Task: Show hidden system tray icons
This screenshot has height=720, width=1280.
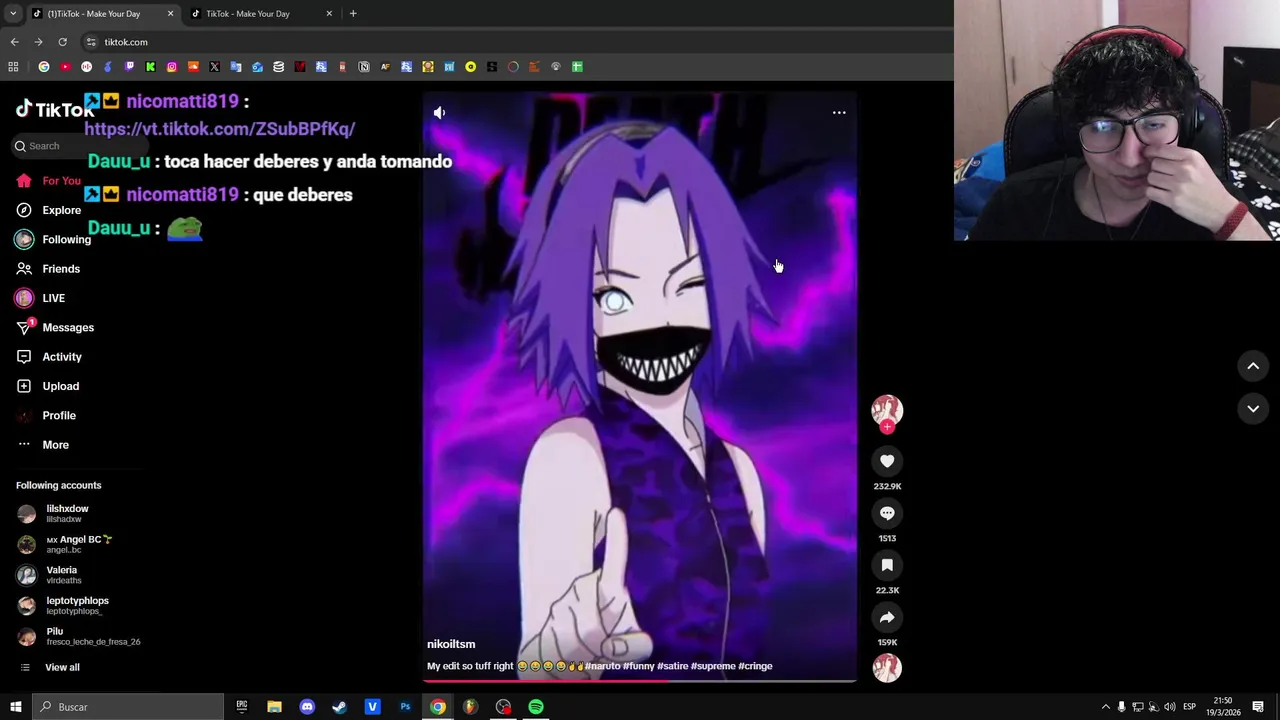Action: point(1105,707)
